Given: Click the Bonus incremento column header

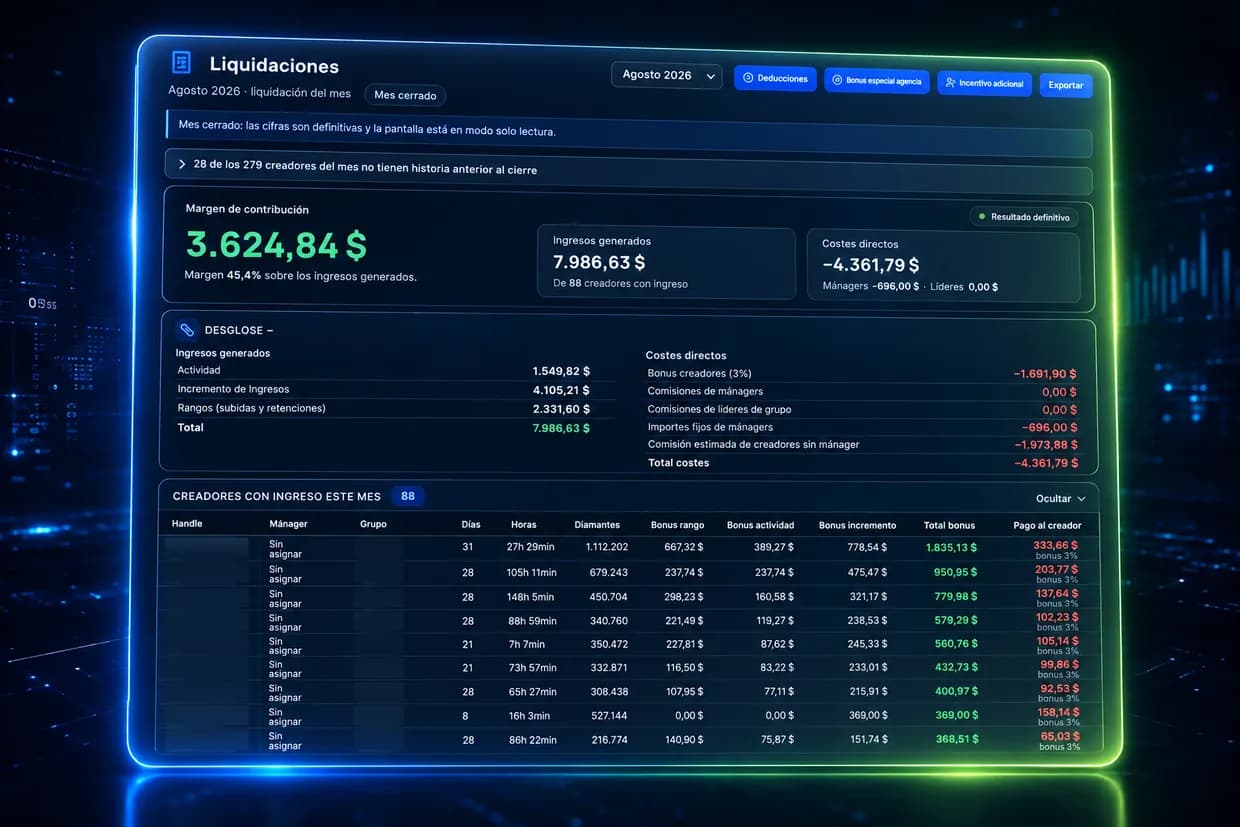Looking at the screenshot, I should (857, 525).
